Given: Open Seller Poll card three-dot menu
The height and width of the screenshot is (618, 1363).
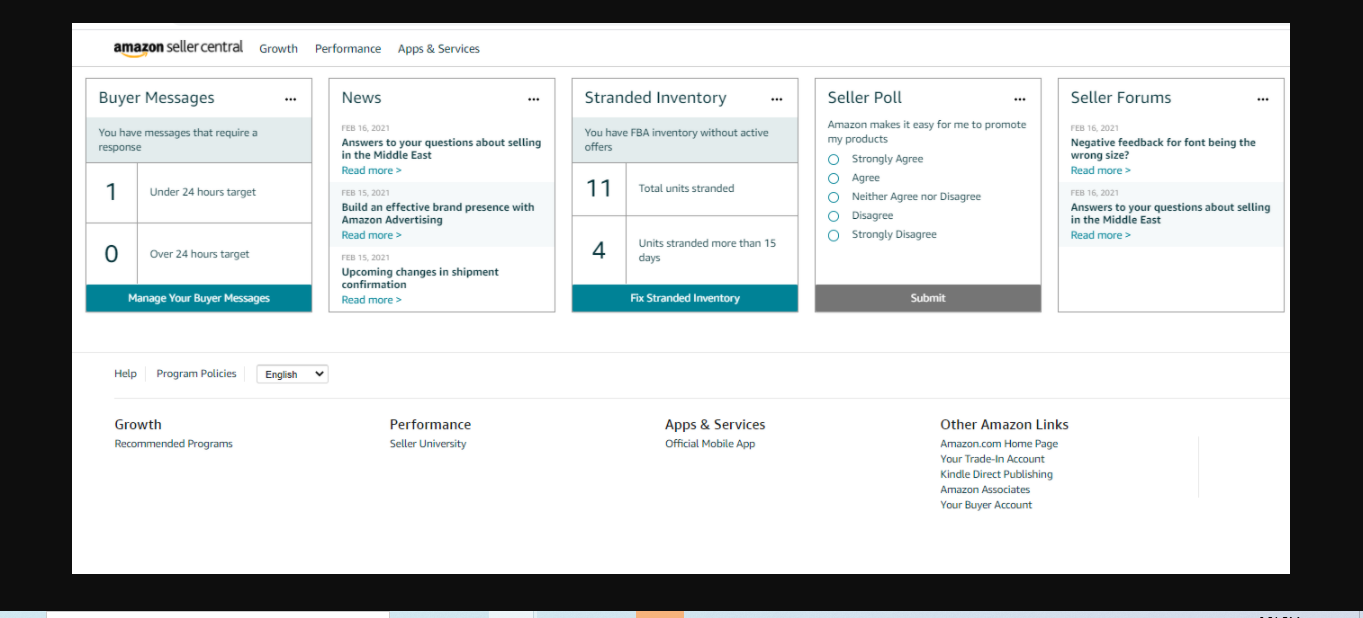Looking at the screenshot, I should pos(1020,99).
